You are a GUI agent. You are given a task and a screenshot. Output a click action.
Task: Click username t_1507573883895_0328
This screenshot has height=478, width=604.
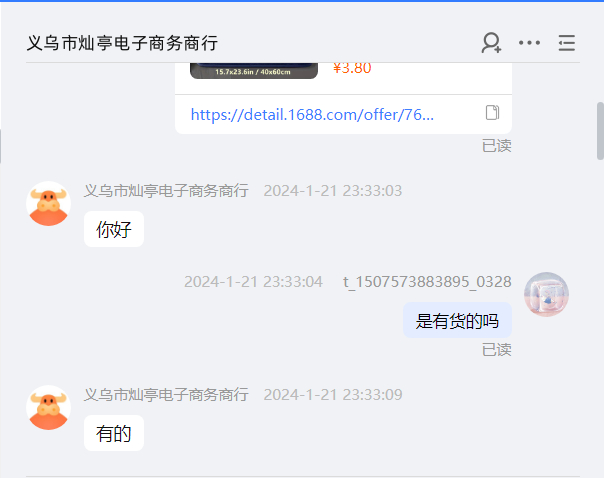coord(427,282)
